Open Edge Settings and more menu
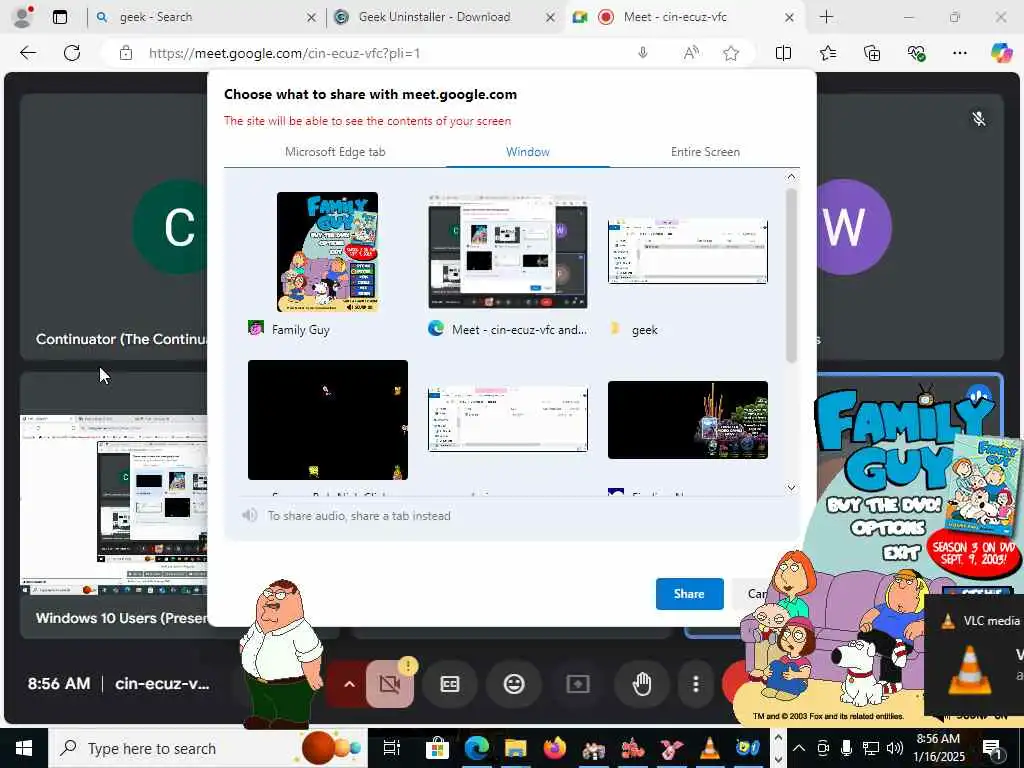This screenshot has width=1024, height=768. tap(959, 53)
